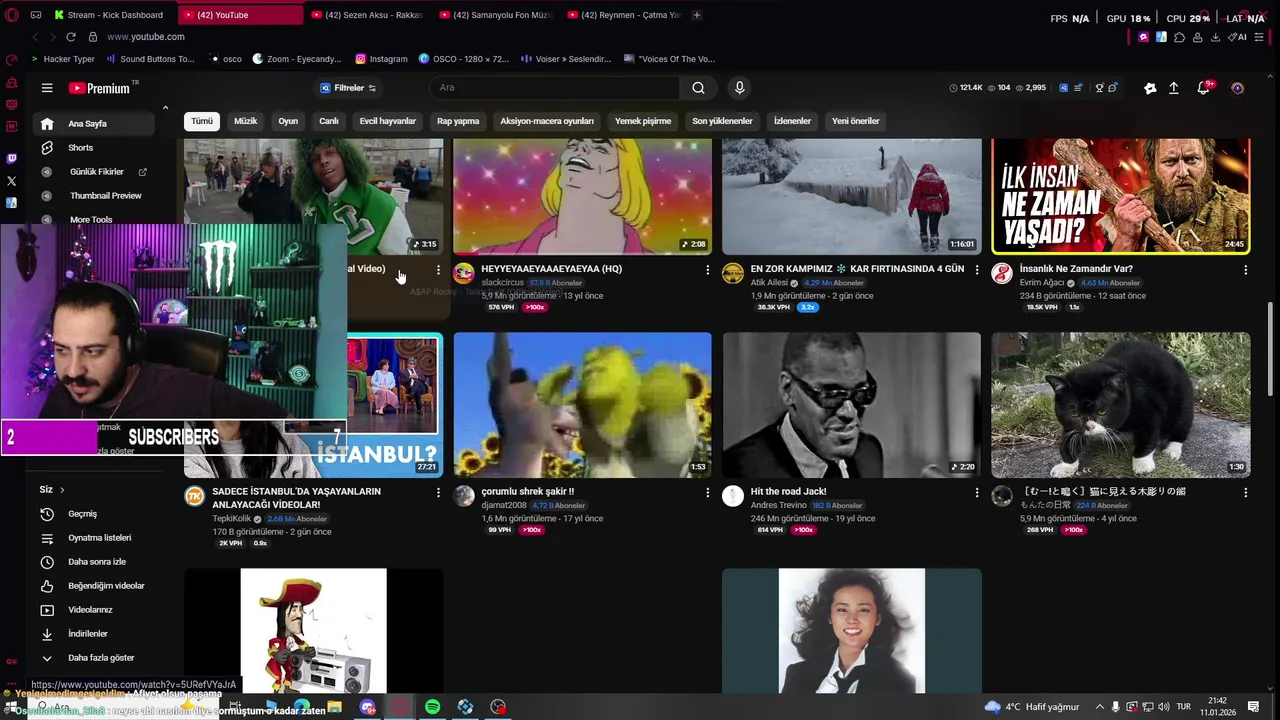Open Oynatma listeleri in the sidebar
This screenshot has width=1280, height=720.
click(94, 538)
